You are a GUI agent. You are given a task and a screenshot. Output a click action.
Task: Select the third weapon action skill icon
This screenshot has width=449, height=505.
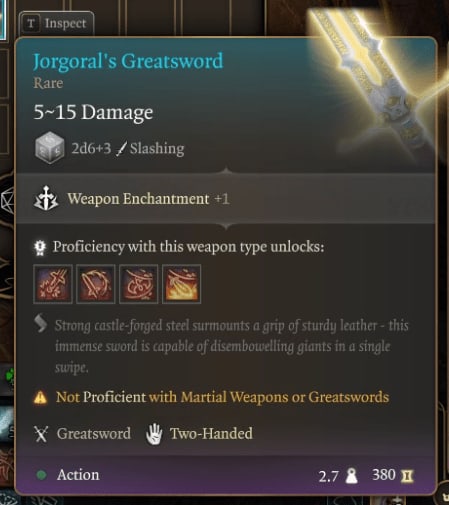tap(138, 284)
